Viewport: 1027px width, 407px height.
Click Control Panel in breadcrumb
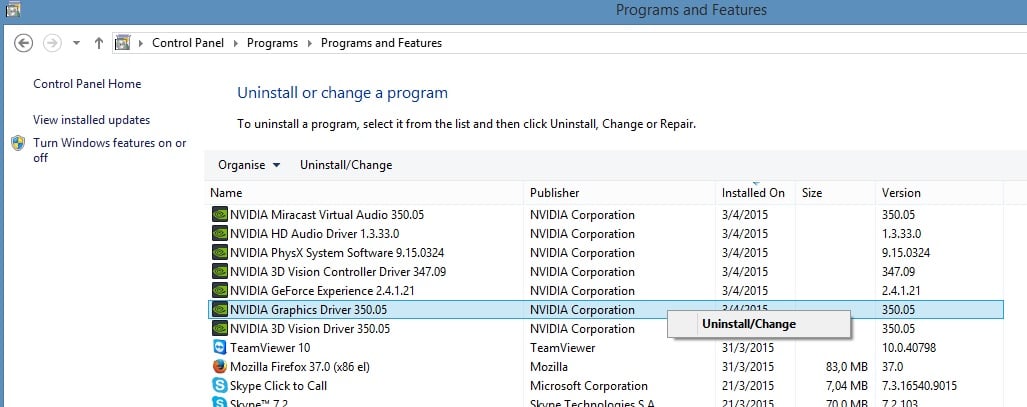click(188, 43)
